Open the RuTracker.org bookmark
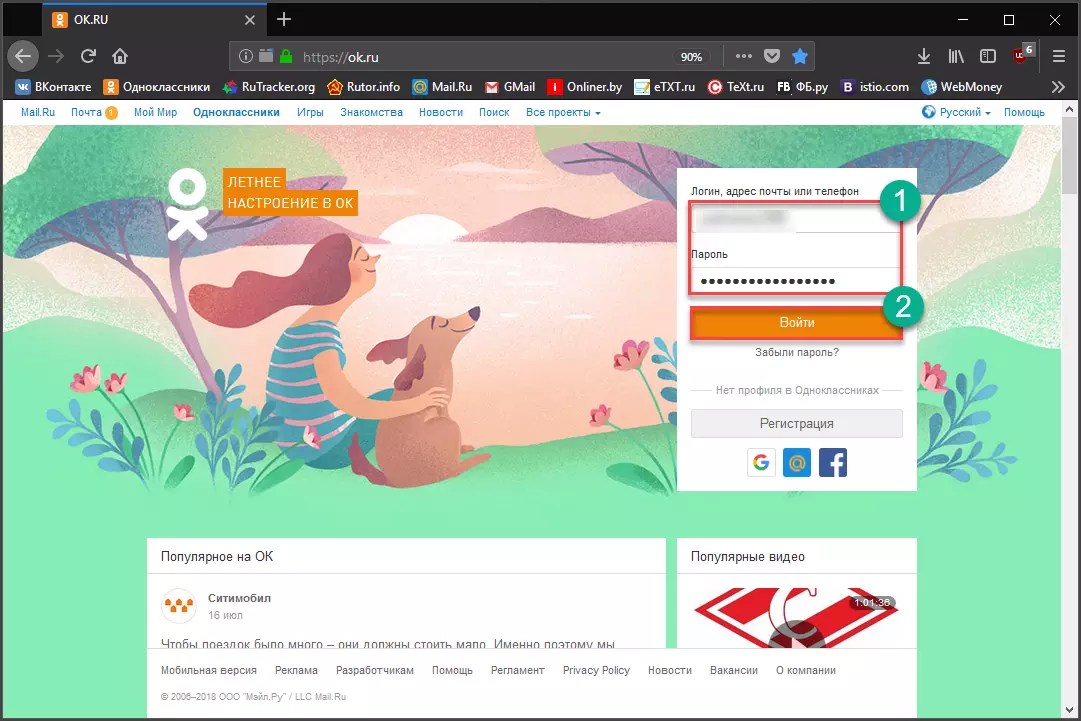This screenshot has height=721, width=1081. point(269,87)
